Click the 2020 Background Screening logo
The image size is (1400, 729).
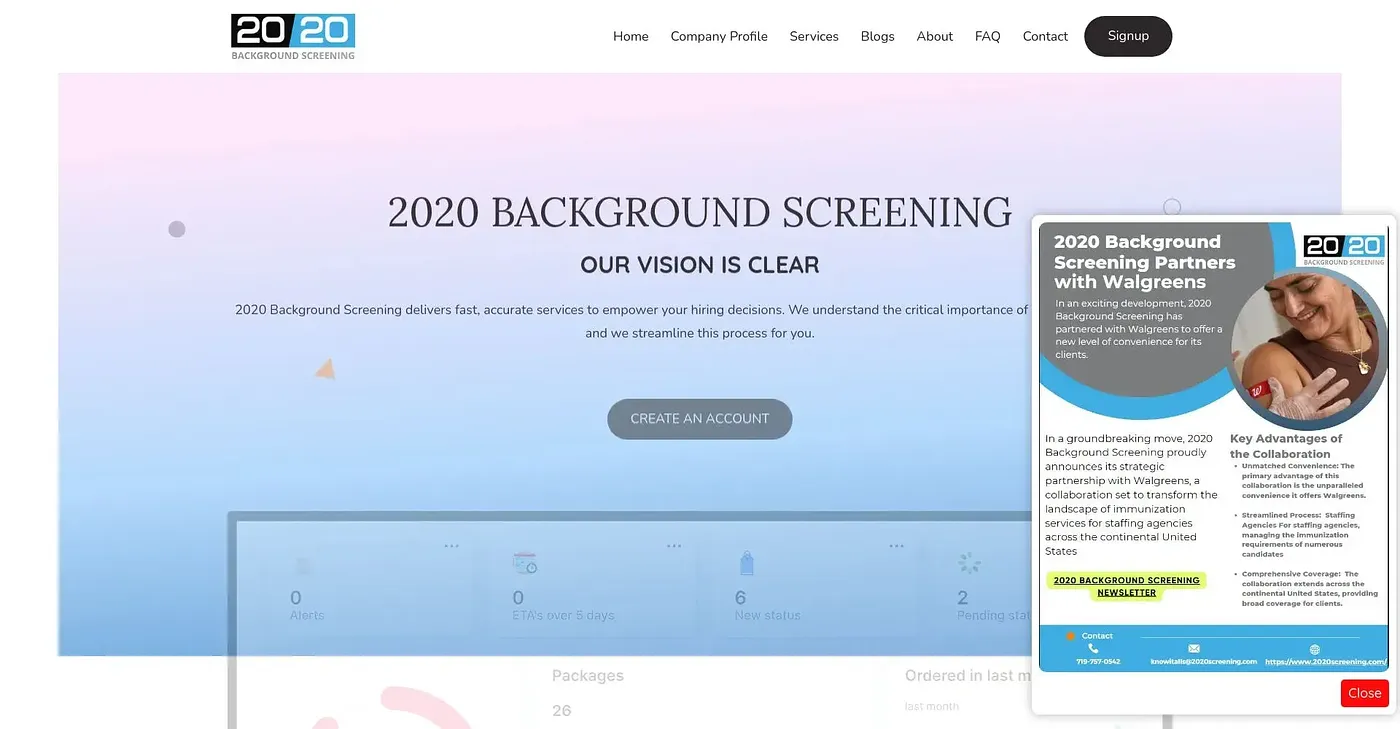293,37
